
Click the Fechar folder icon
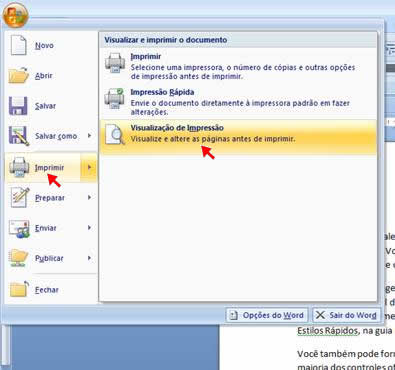point(19,289)
